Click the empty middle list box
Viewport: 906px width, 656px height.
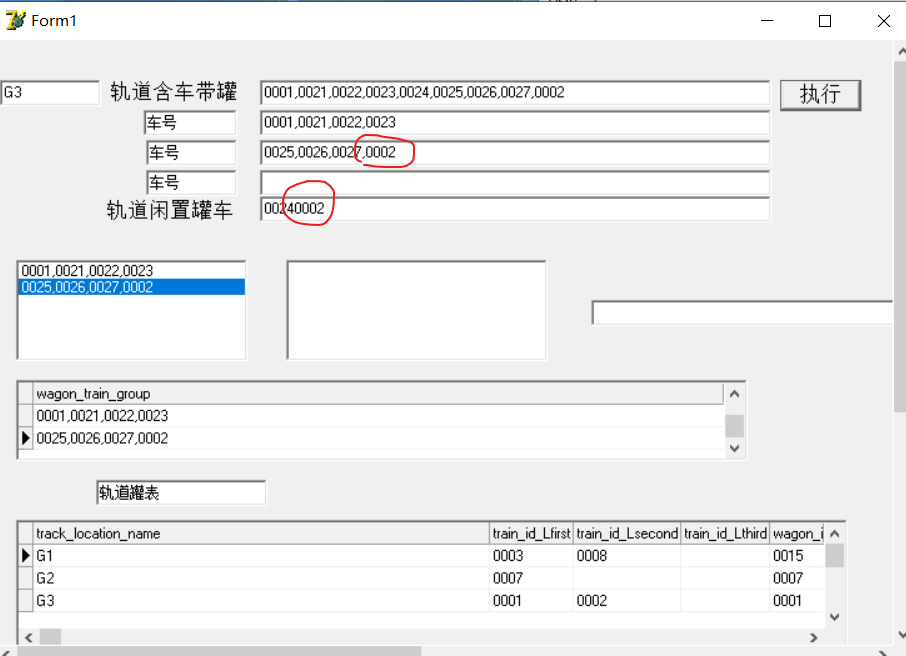click(x=416, y=310)
